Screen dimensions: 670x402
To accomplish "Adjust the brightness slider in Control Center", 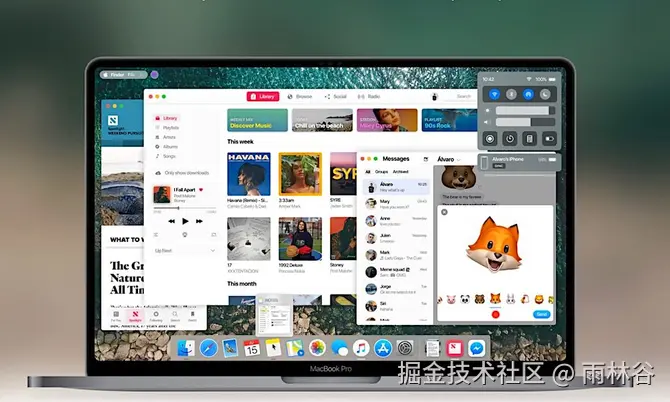I will coord(525,111).
